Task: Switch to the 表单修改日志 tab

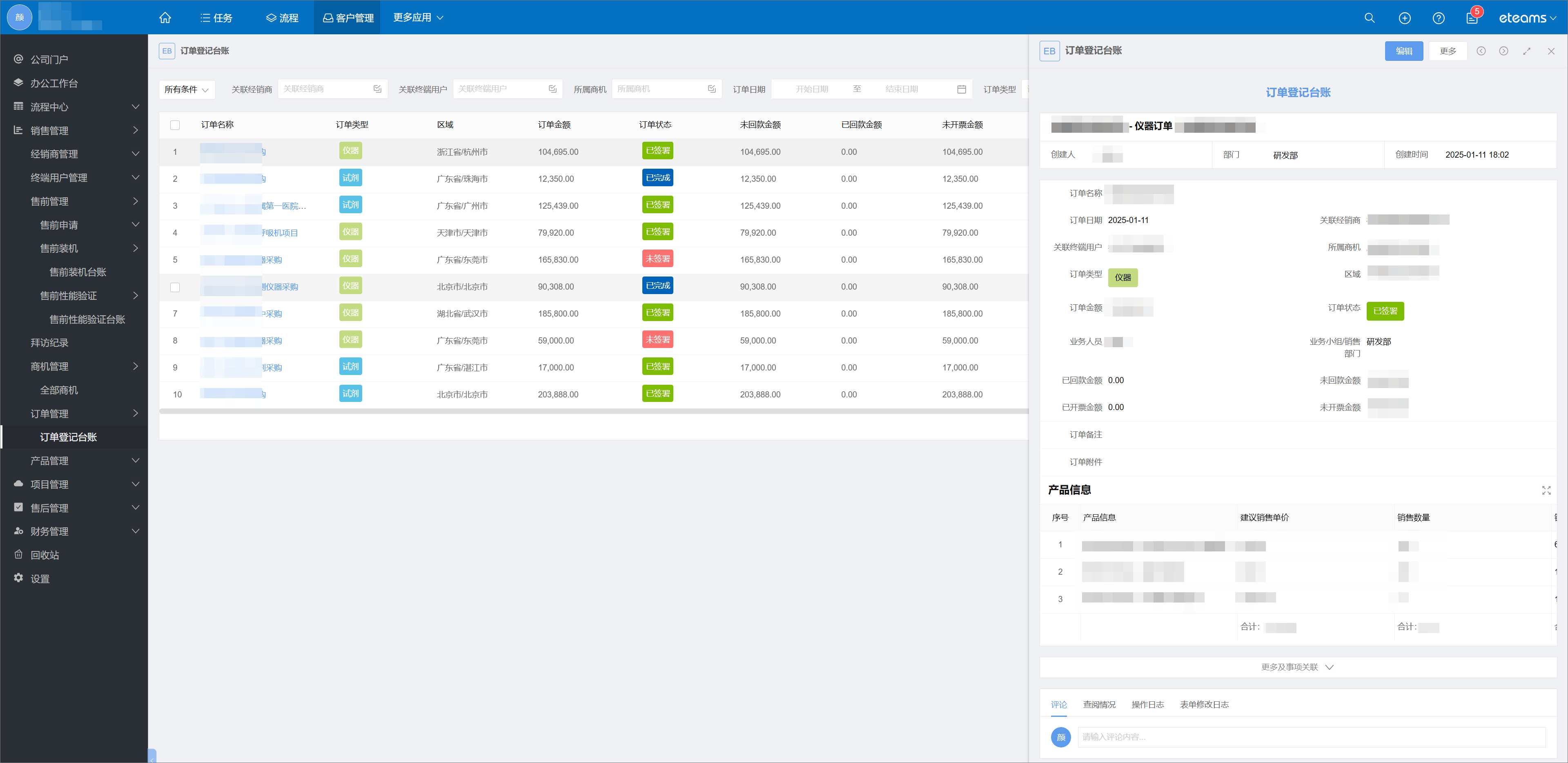Action: pyautogui.click(x=1204, y=705)
